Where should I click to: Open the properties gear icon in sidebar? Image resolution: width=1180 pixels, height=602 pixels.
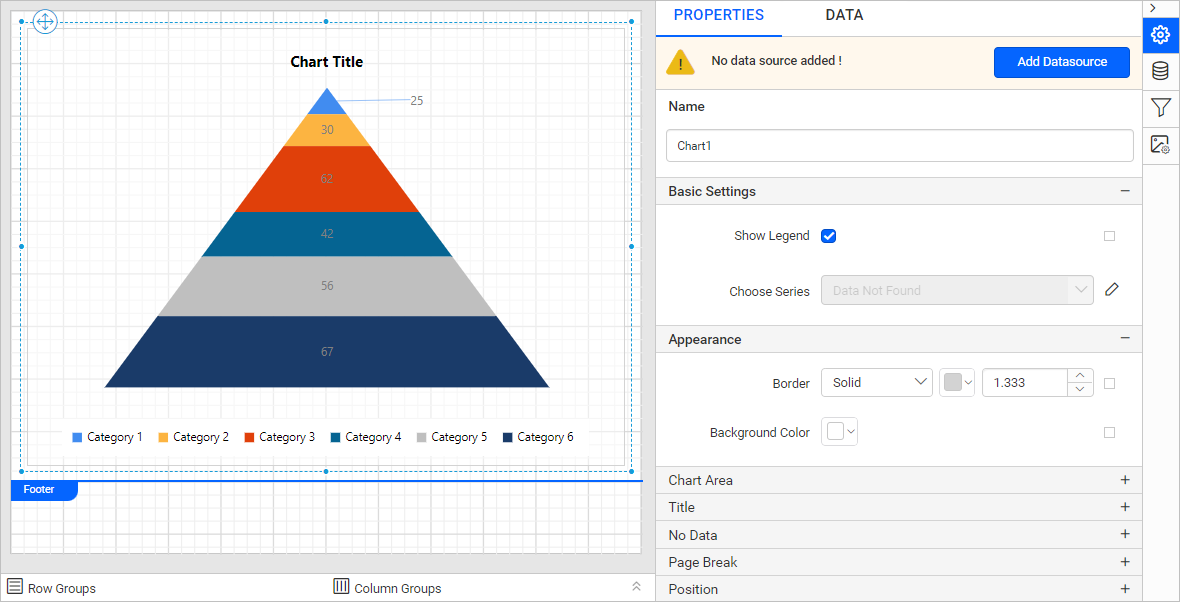point(1160,35)
